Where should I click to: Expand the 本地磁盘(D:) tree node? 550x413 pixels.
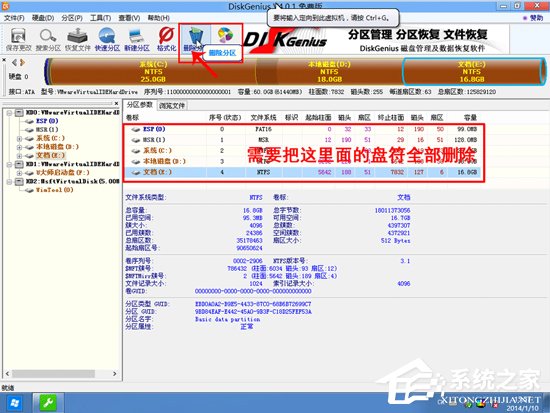pyautogui.click(x=19, y=147)
